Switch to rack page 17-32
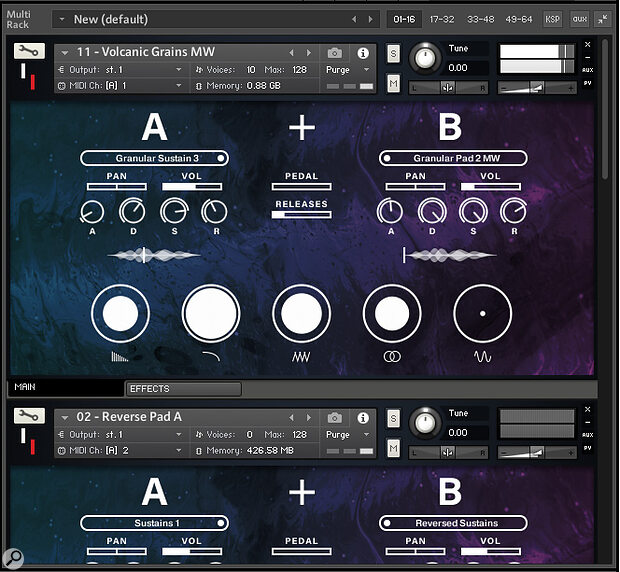620x572 pixels. pos(442,19)
